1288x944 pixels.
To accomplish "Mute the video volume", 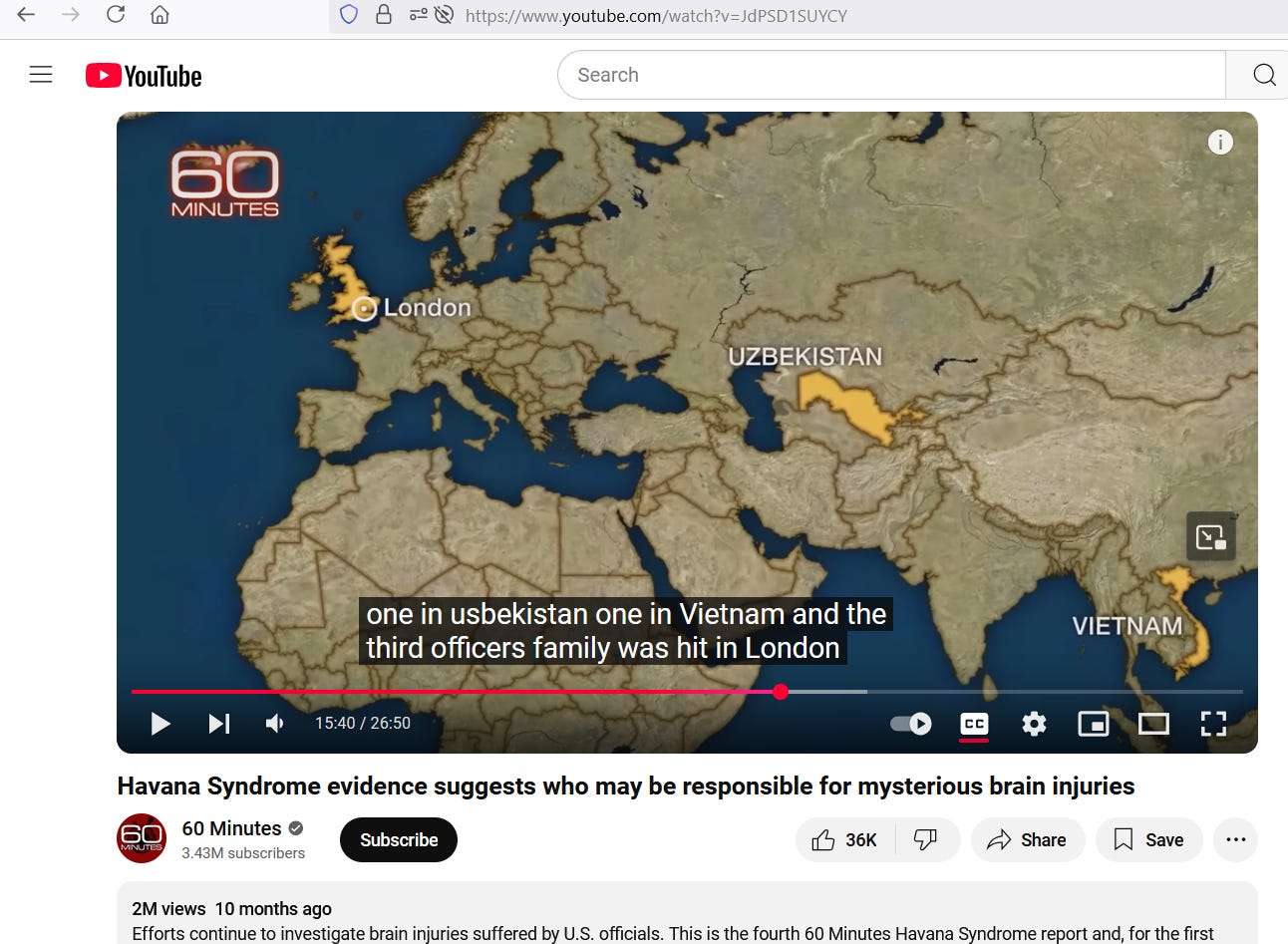I will [x=275, y=724].
